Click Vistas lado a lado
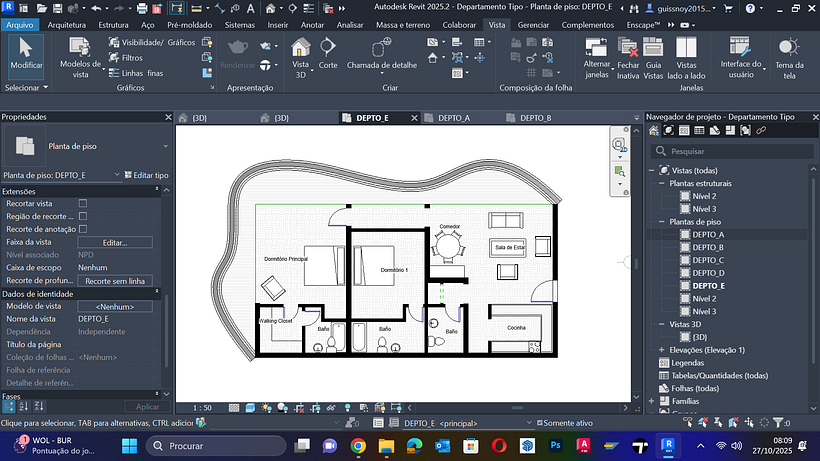Viewport: 820px width, 461px height. click(x=686, y=56)
